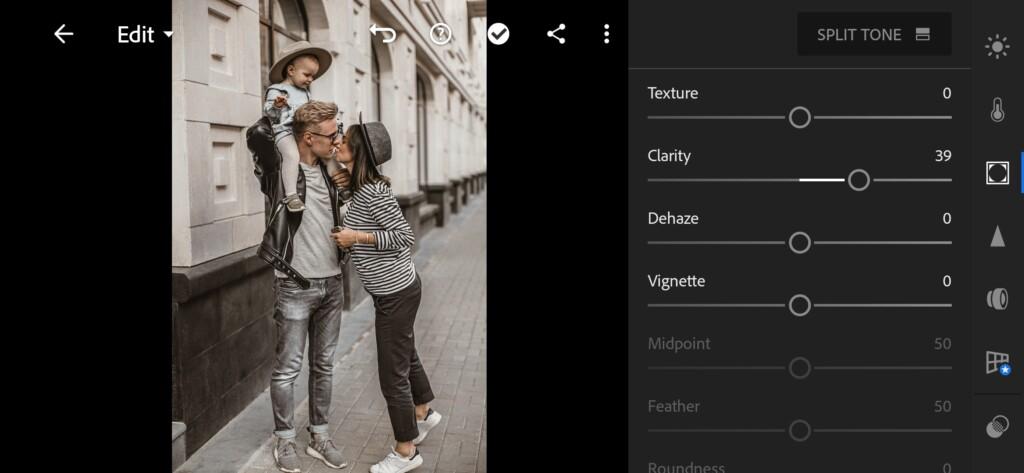Image resolution: width=1024 pixels, height=473 pixels.
Task: Confirm edits with the checkmark icon
Action: coord(498,34)
